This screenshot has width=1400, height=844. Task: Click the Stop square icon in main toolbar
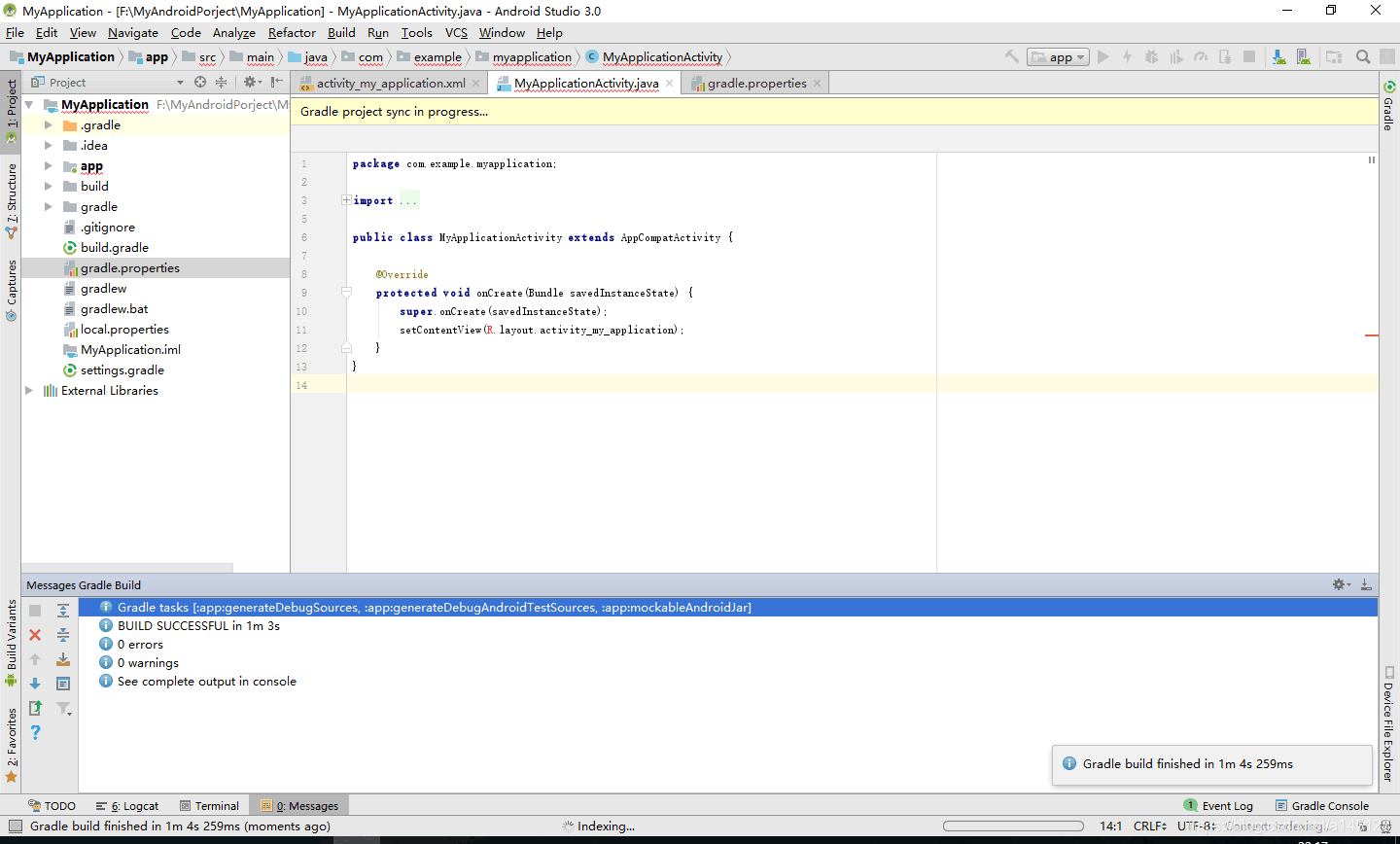coord(1249,57)
